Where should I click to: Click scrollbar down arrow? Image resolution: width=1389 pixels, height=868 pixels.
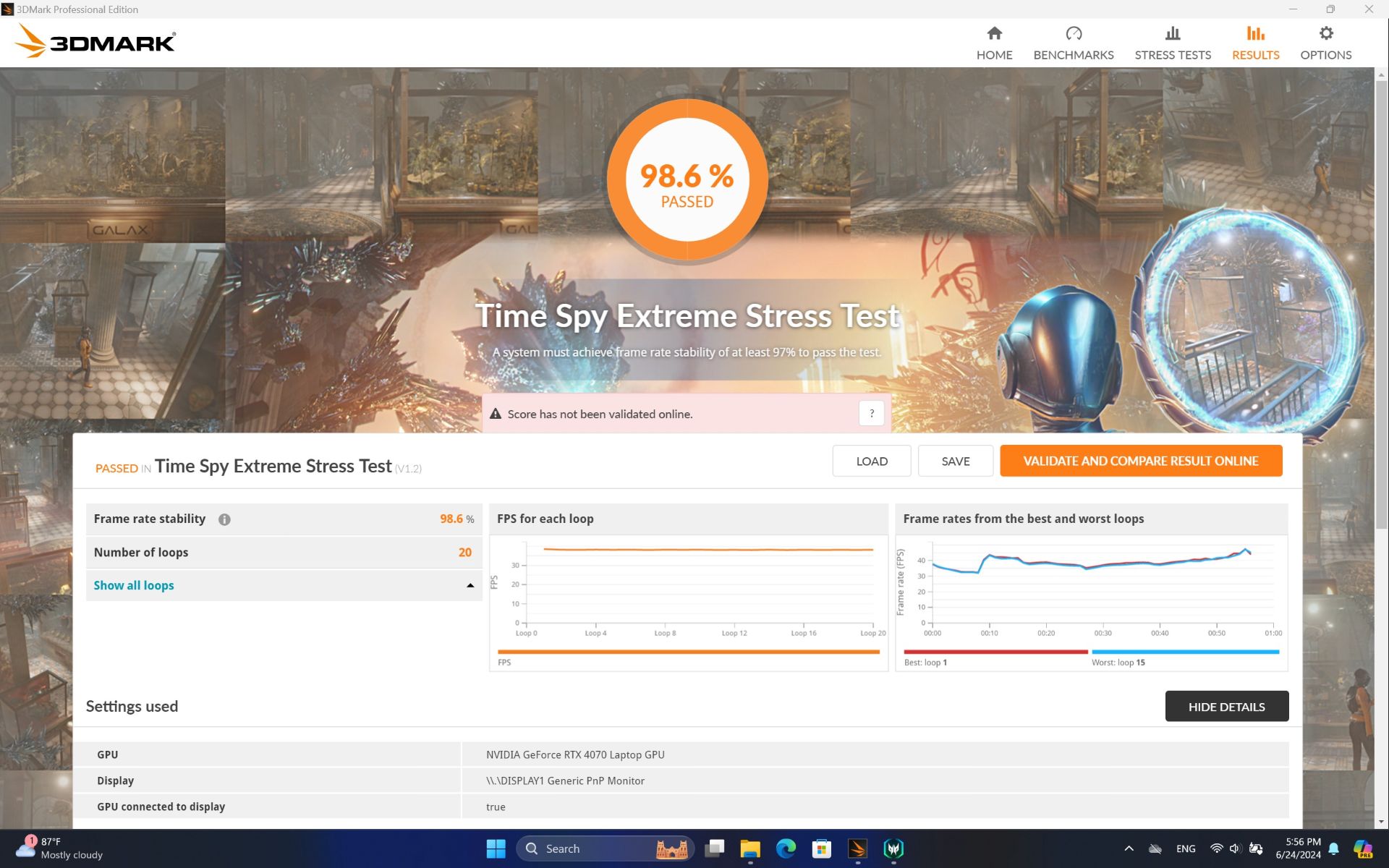click(x=1381, y=822)
